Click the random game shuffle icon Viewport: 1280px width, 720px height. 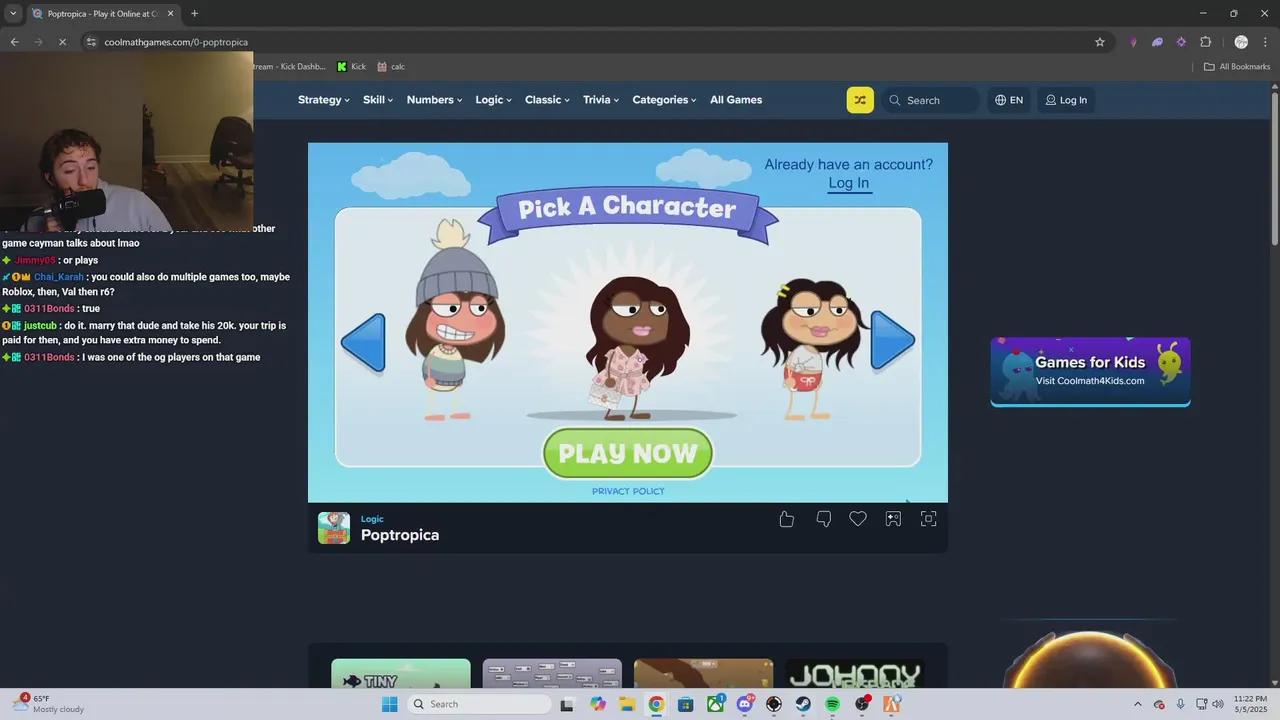(x=860, y=100)
